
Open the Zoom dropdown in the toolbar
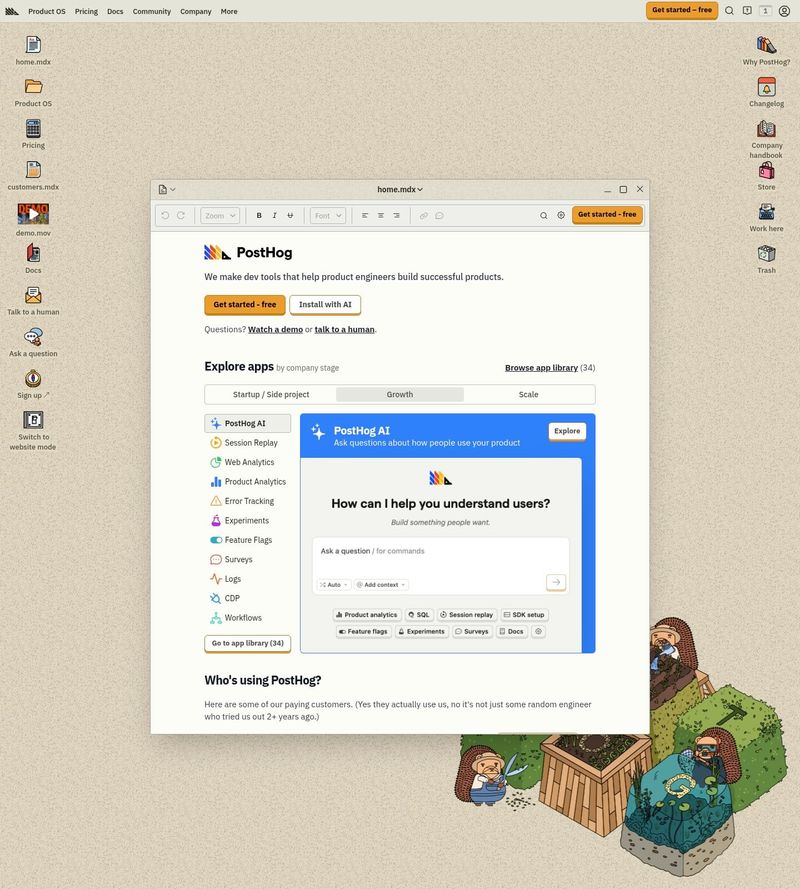coord(220,215)
